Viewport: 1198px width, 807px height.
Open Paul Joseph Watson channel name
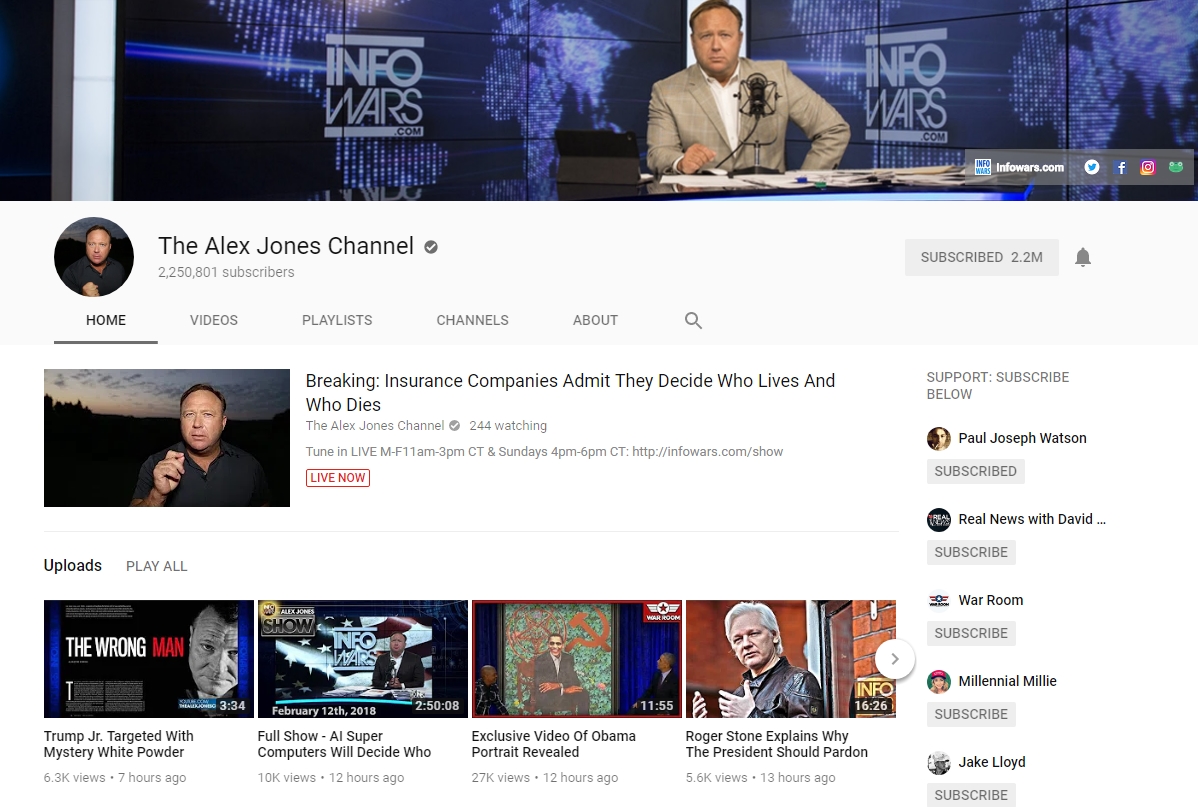pyautogui.click(x=1022, y=438)
